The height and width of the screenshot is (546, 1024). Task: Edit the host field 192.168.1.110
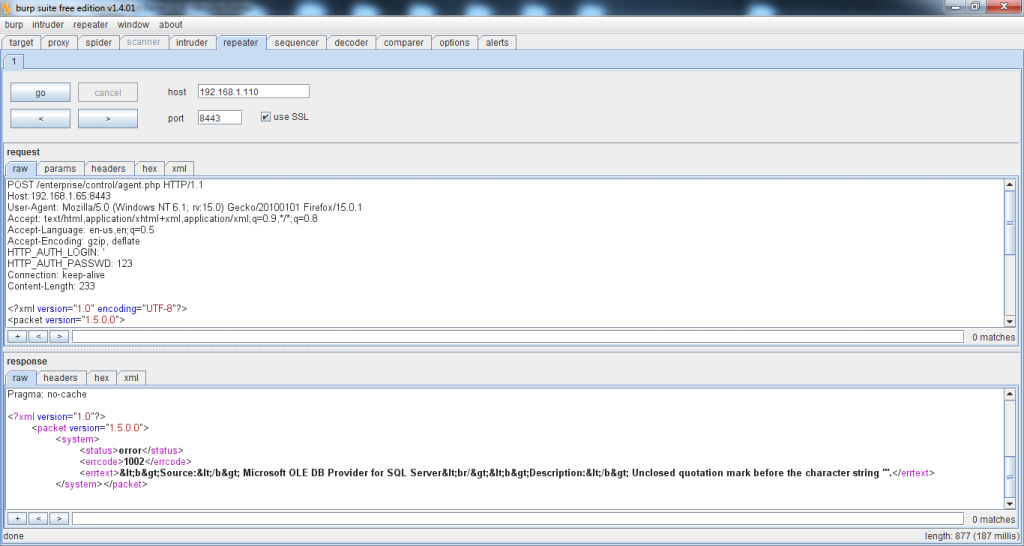tap(253, 91)
